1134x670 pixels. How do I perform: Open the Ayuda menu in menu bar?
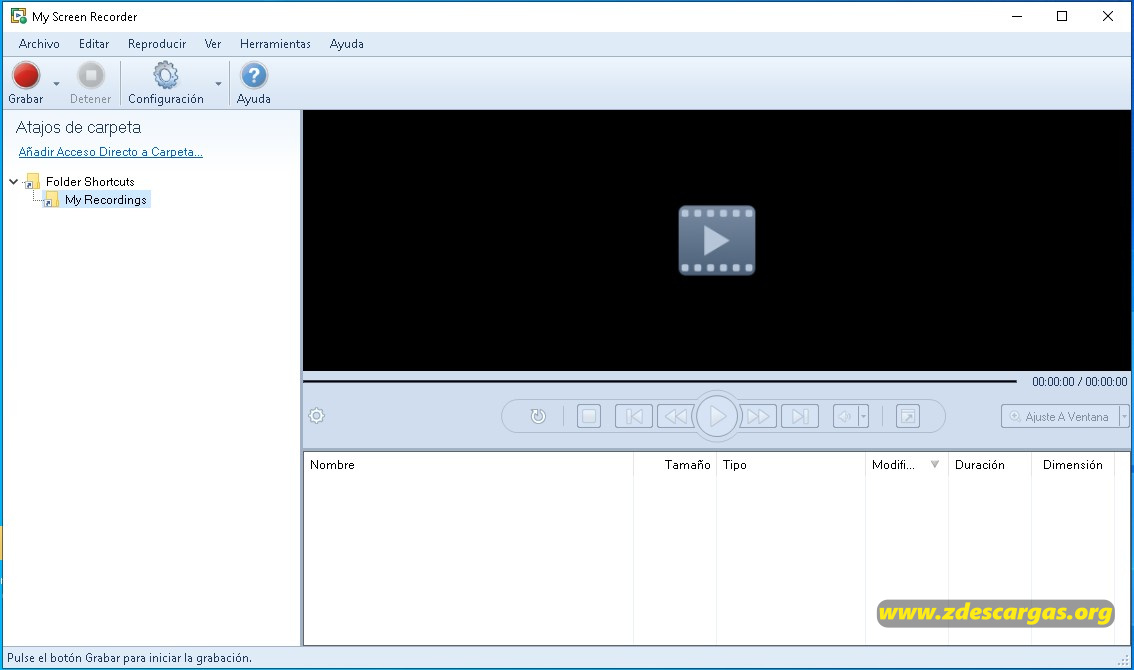tap(346, 44)
